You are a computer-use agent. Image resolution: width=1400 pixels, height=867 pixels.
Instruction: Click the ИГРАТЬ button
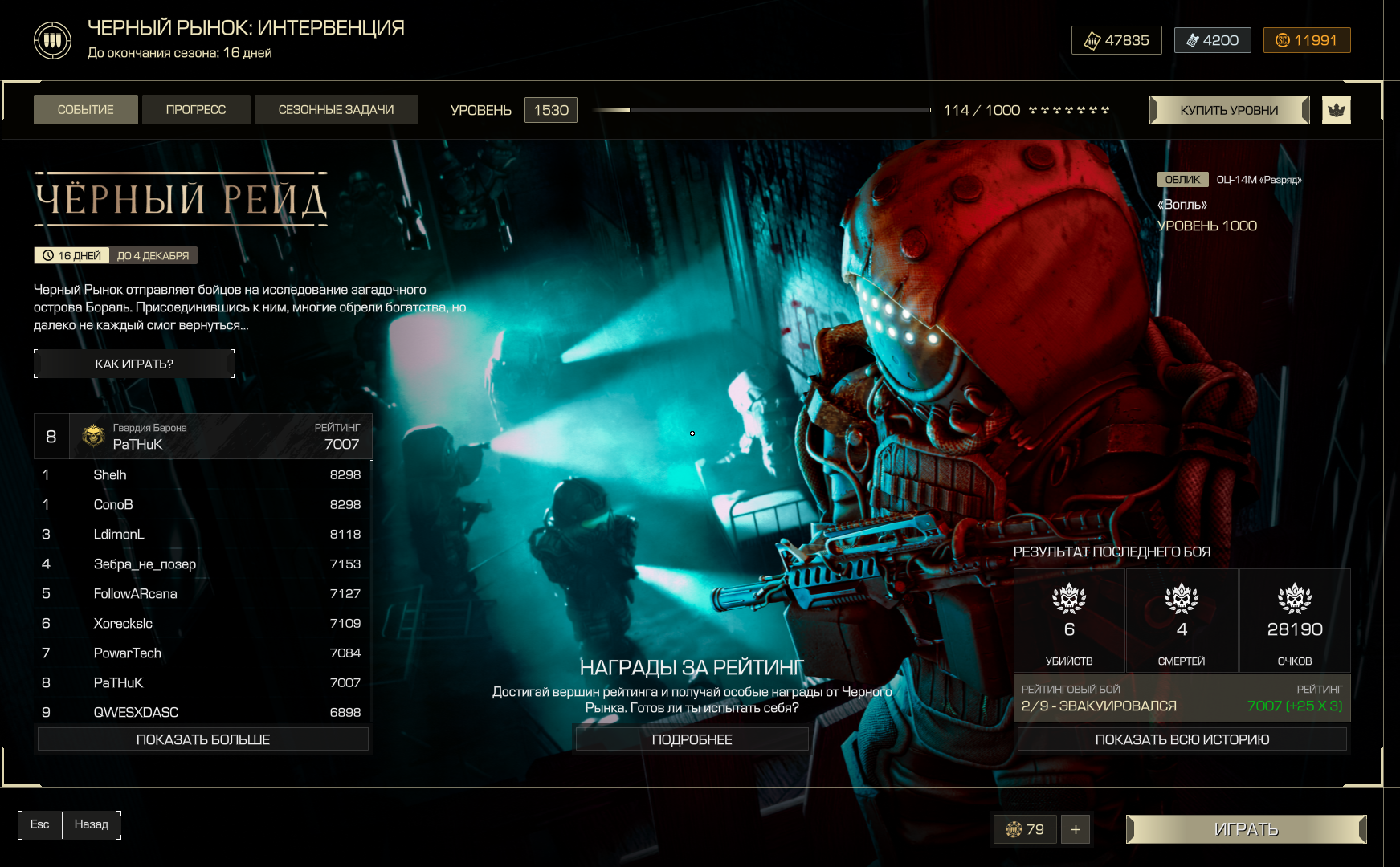1247,829
